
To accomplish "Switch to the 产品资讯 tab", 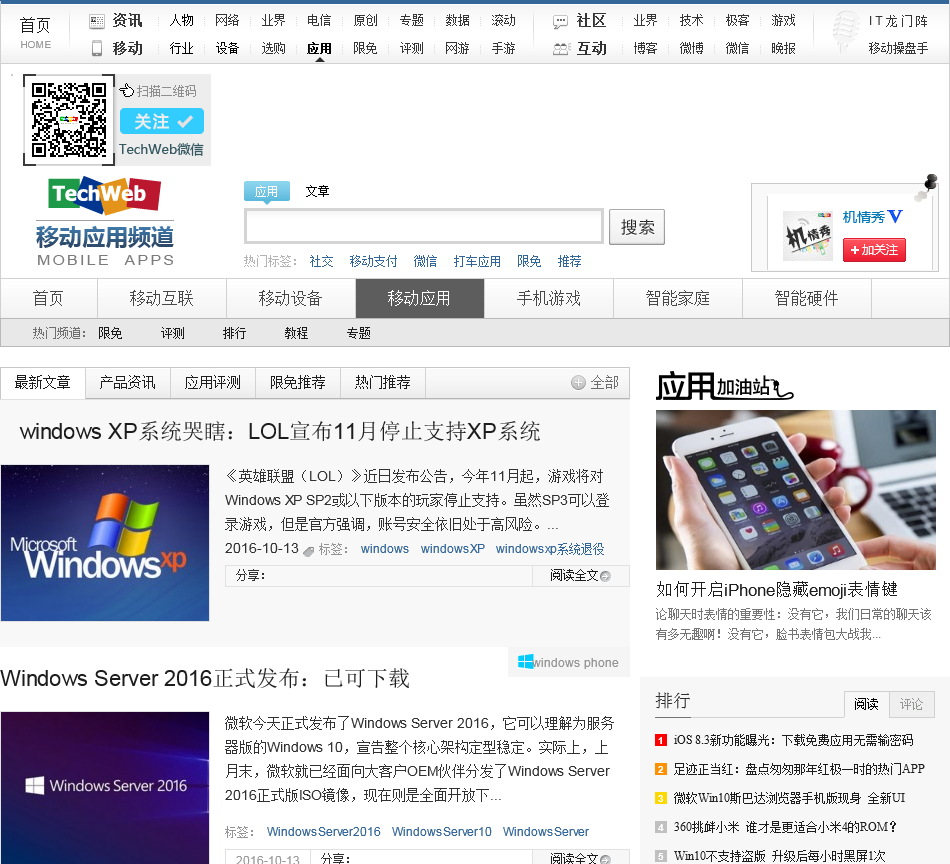I will 127,382.
